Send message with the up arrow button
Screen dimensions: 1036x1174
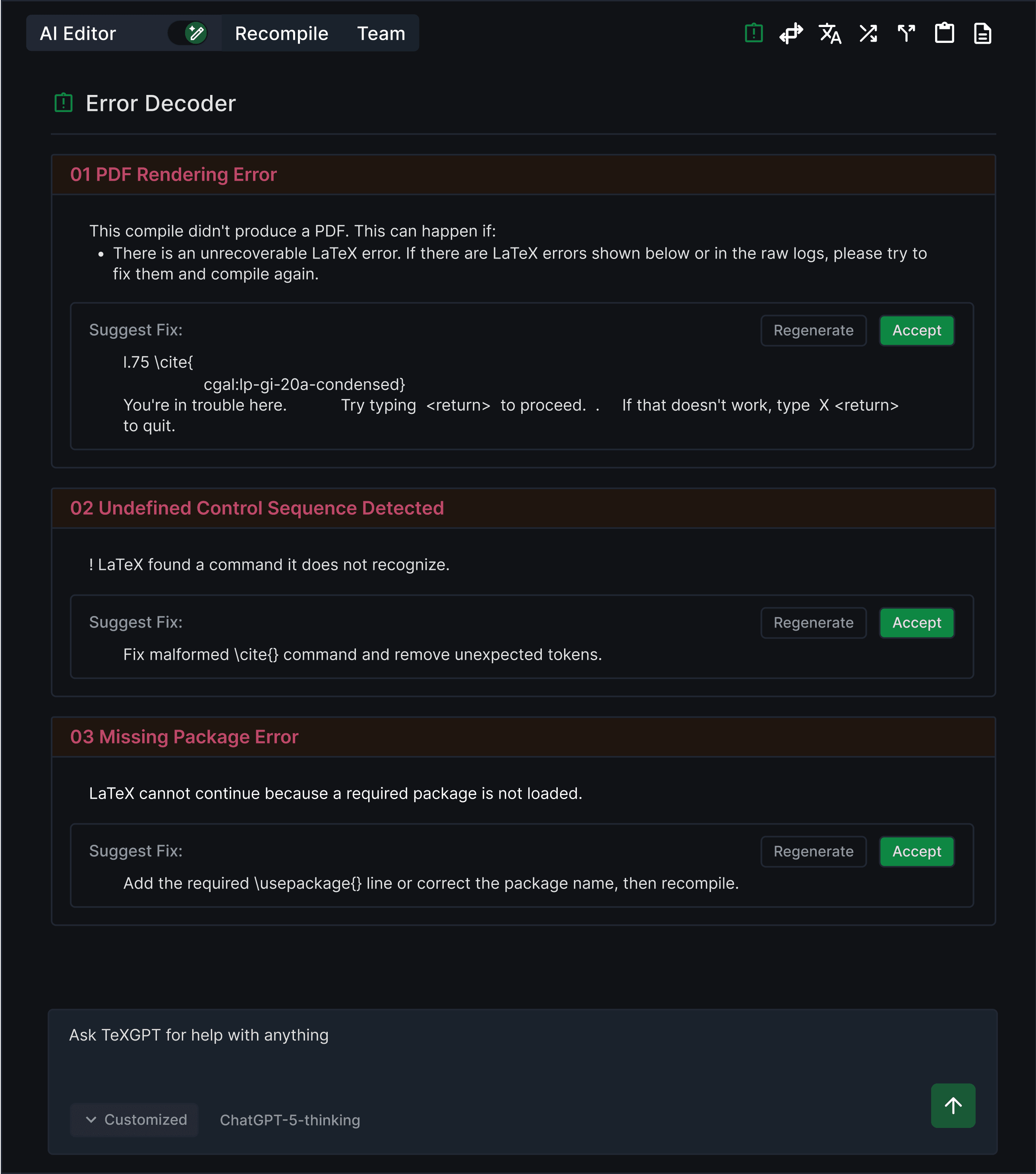[953, 1105]
